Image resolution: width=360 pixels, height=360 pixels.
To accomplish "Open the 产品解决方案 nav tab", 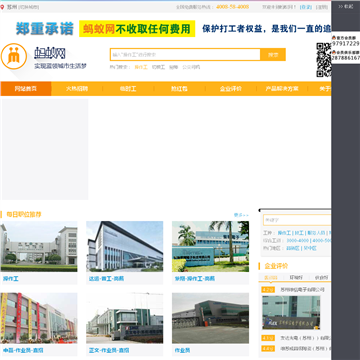I will coord(282,89).
